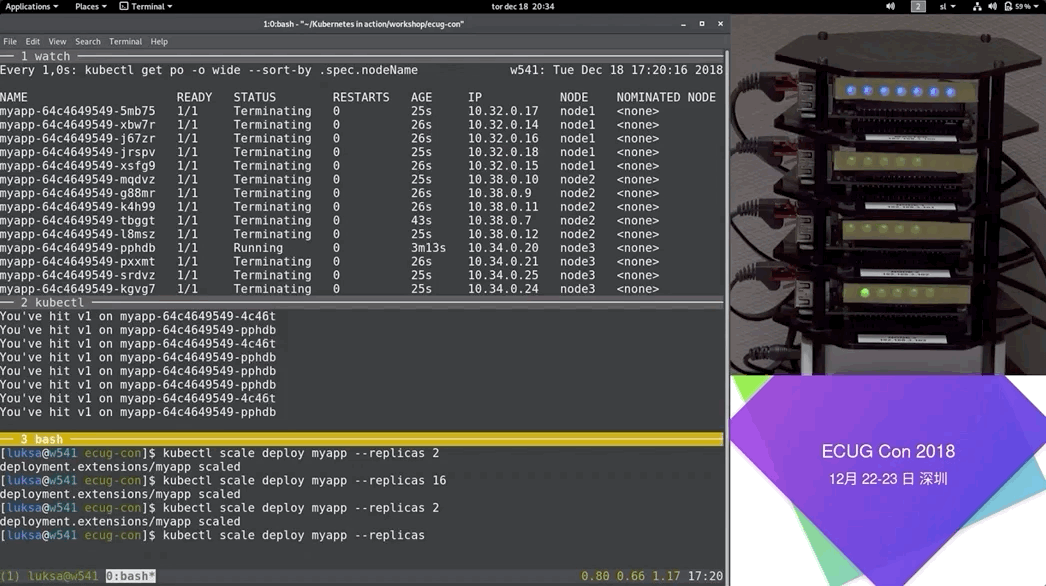1046x586 pixels.
Task: Click IP address 10.34.0.24
Action: point(502,289)
